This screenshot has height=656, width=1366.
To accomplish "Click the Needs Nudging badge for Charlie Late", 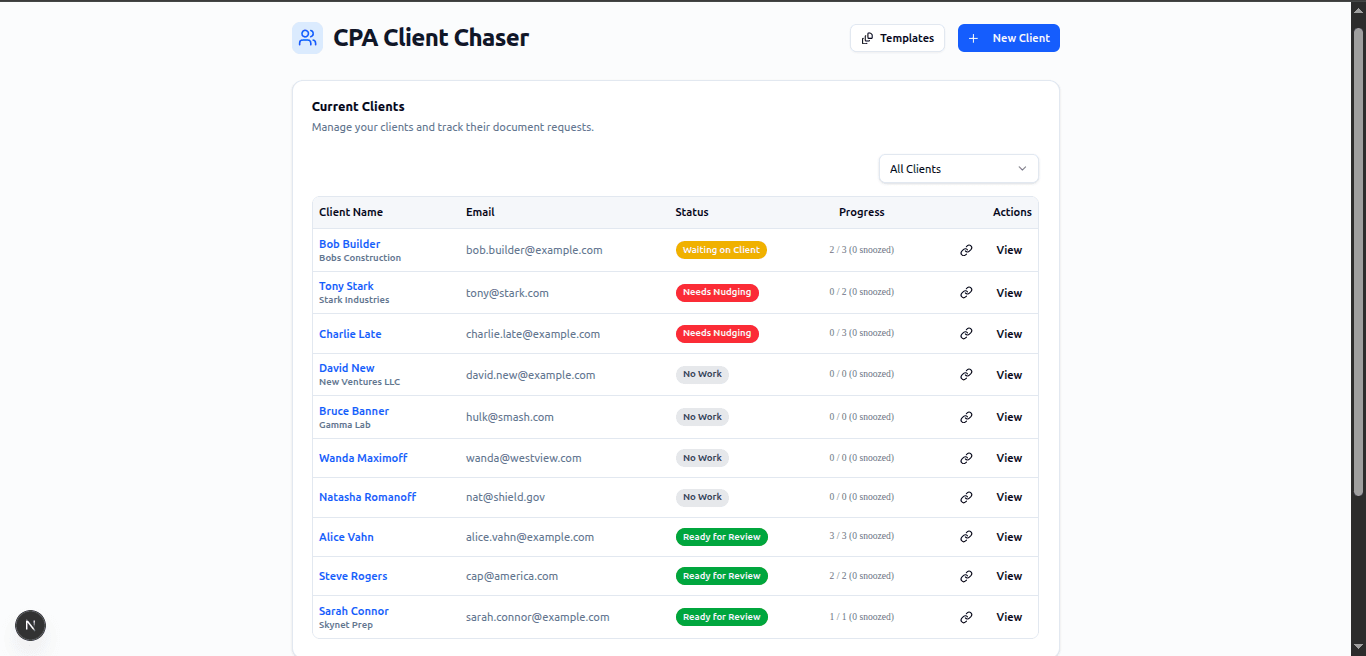I will point(717,334).
